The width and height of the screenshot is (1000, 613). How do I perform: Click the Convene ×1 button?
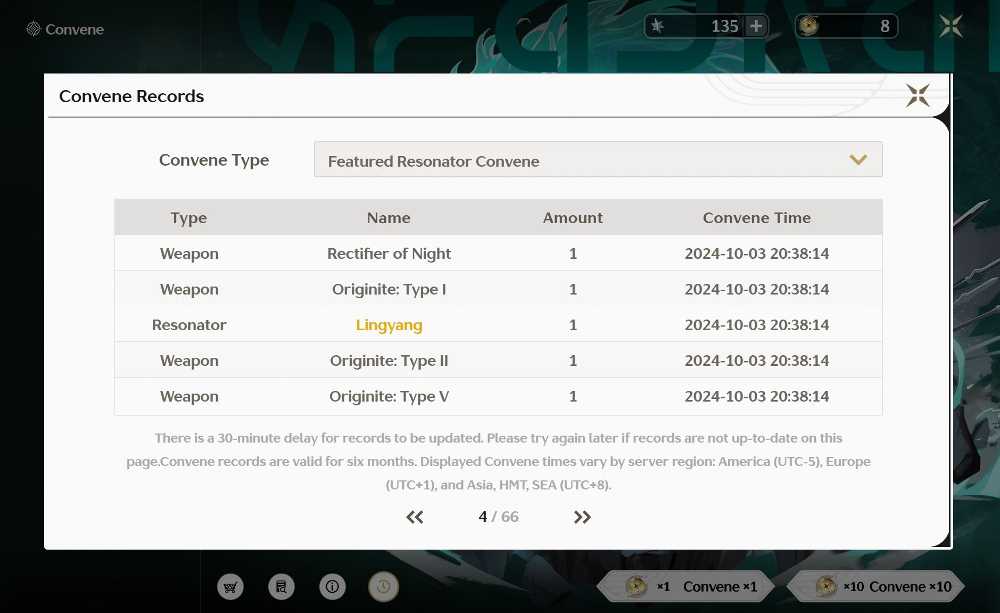[686, 586]
